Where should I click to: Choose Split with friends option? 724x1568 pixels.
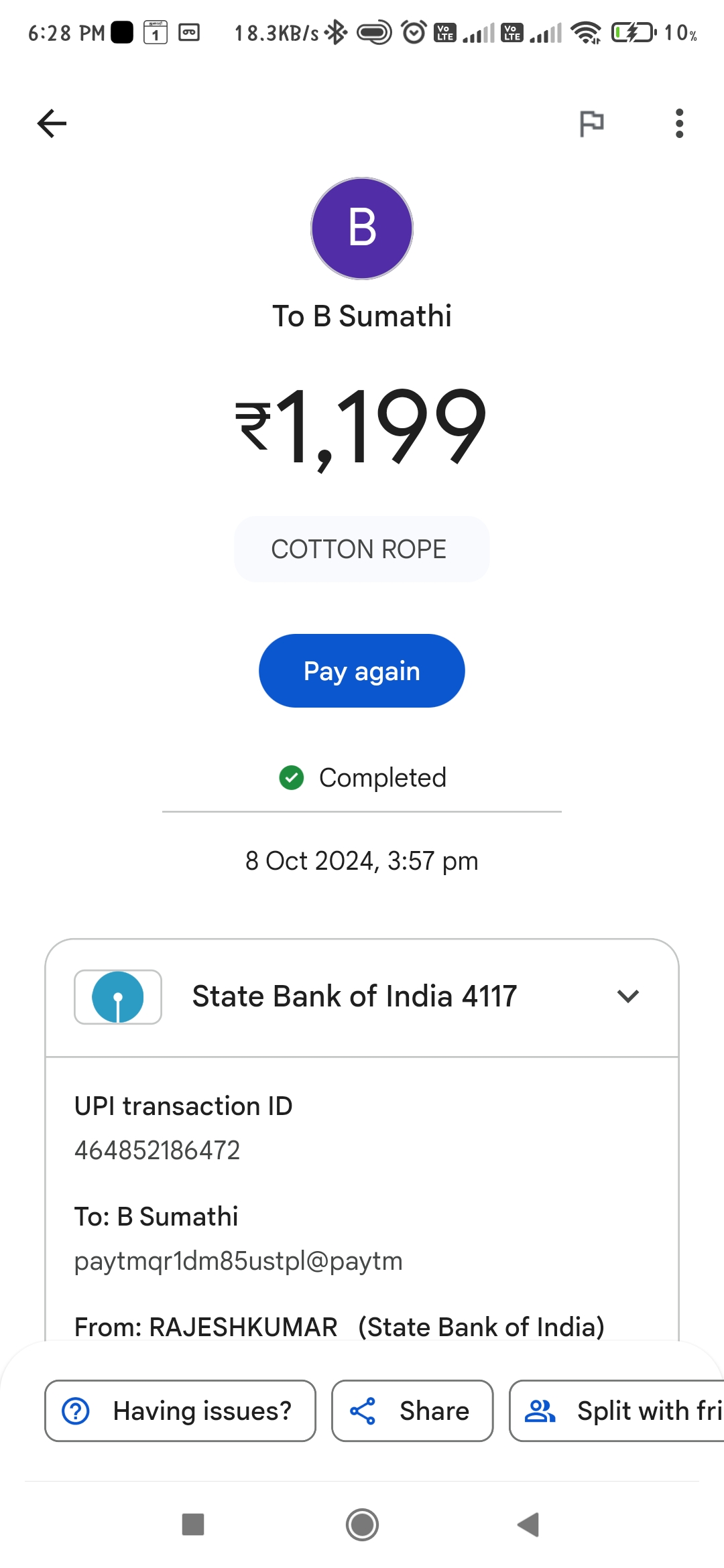pyautogui.click(x=617, y=1411)
